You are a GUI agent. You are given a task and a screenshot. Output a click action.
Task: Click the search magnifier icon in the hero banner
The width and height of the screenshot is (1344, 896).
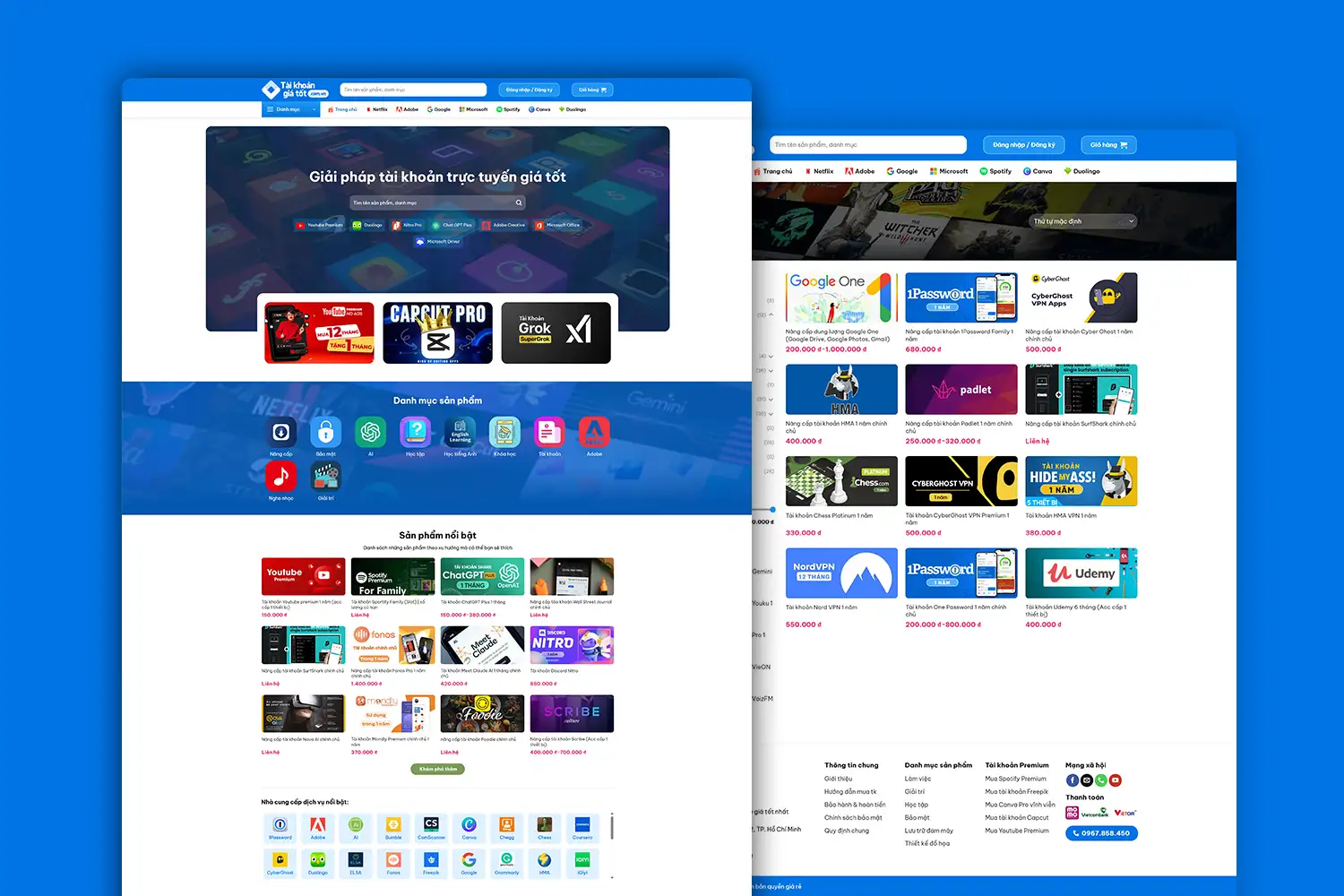(x=519, y=202)
